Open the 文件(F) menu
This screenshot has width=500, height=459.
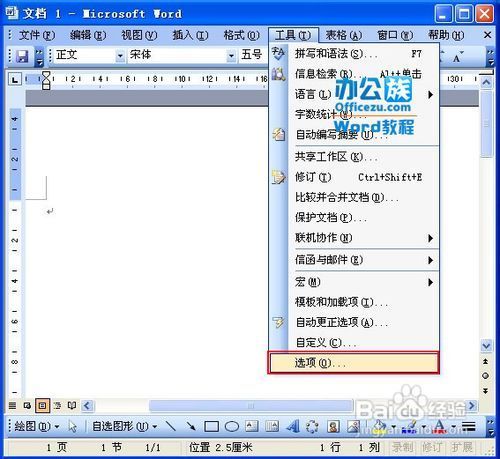click(x=36, y=35)
